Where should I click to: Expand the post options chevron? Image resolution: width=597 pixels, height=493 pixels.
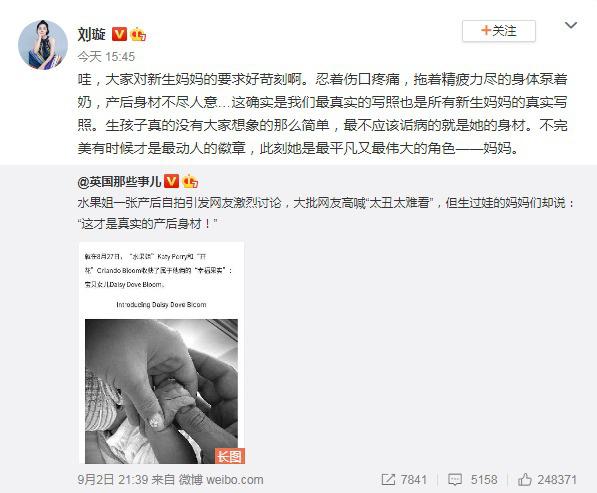pyautogui.click(x=571, y=25)
